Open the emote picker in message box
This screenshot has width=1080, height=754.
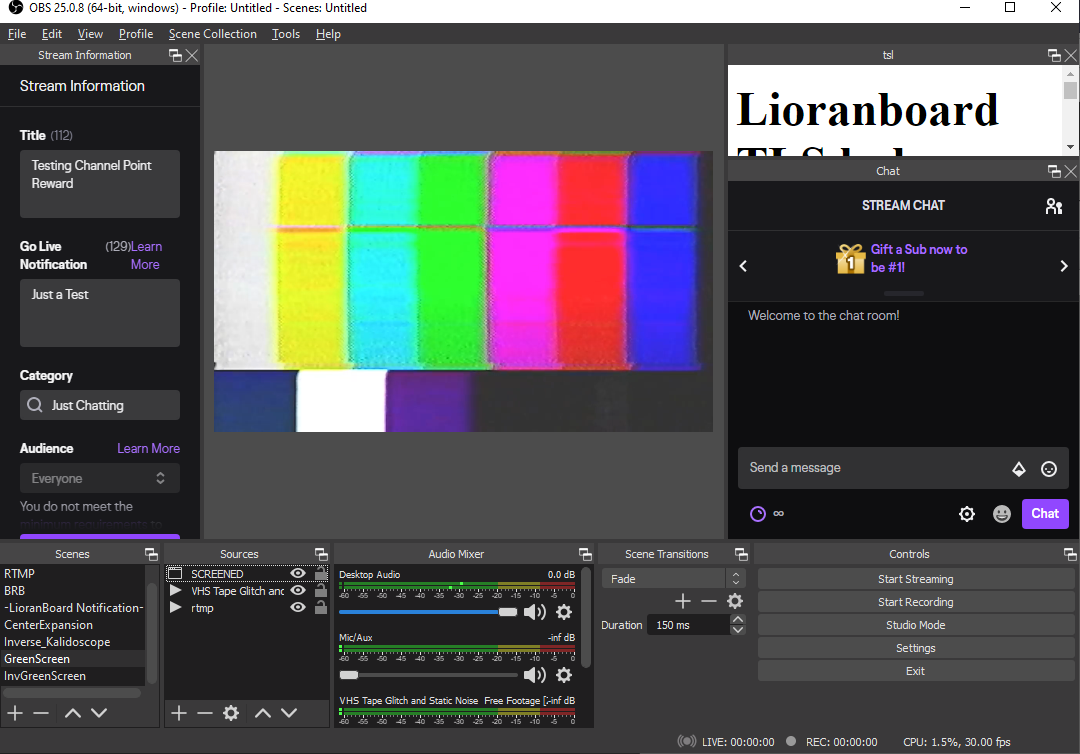[1048, 469]
